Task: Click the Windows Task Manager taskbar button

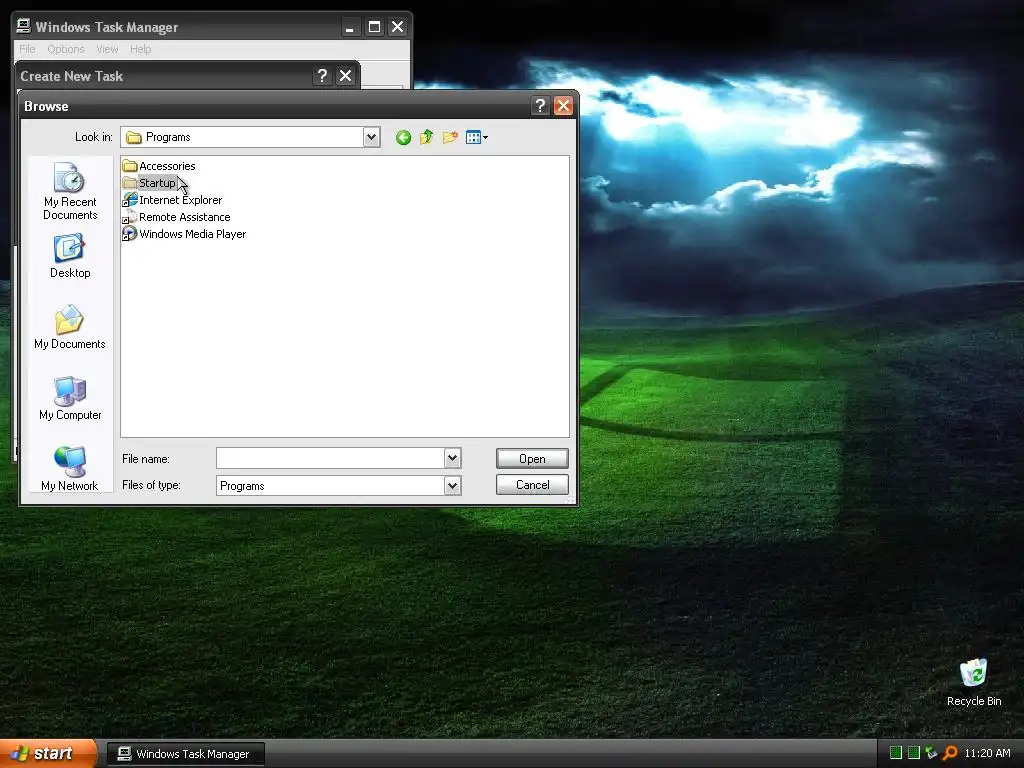Action: (186, 754)
